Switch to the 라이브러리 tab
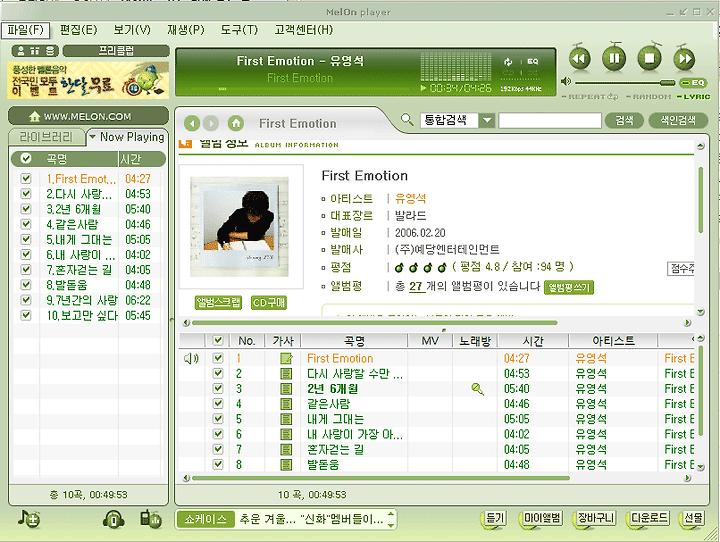This screenshot has height=542, width=720. pyautogui.click(x=46, y=136)
